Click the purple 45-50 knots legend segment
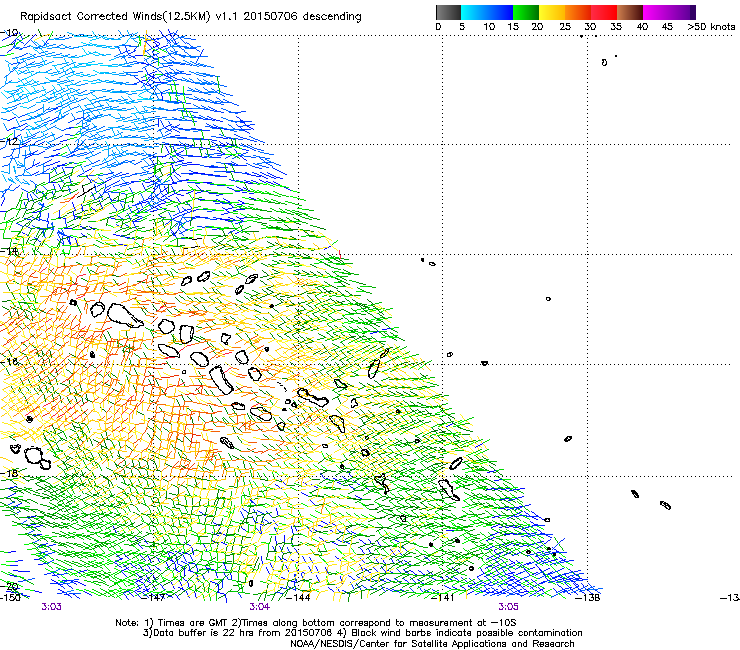 coord(682,12)
